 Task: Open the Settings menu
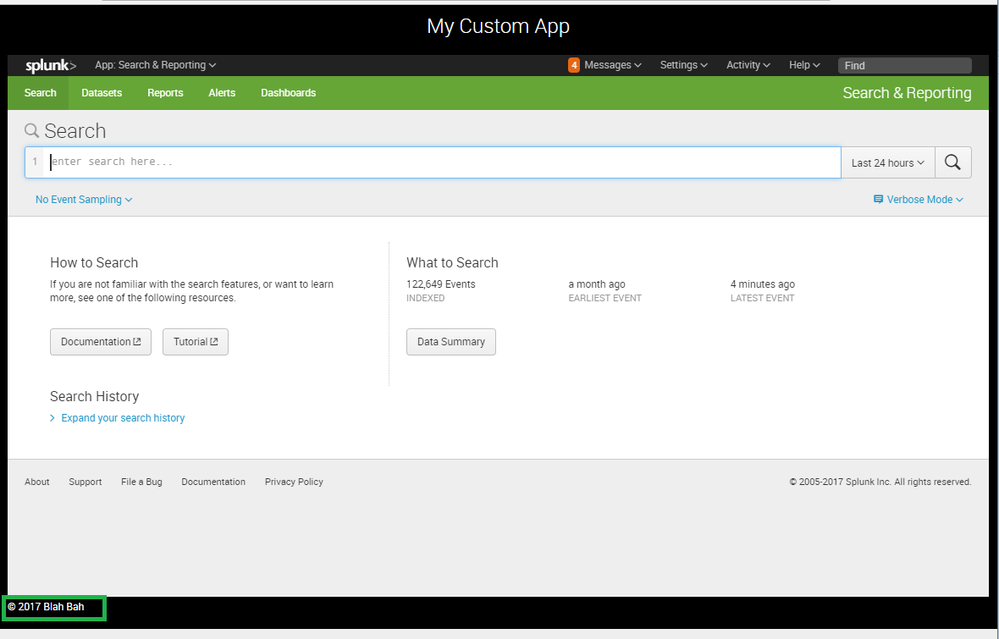684,65
